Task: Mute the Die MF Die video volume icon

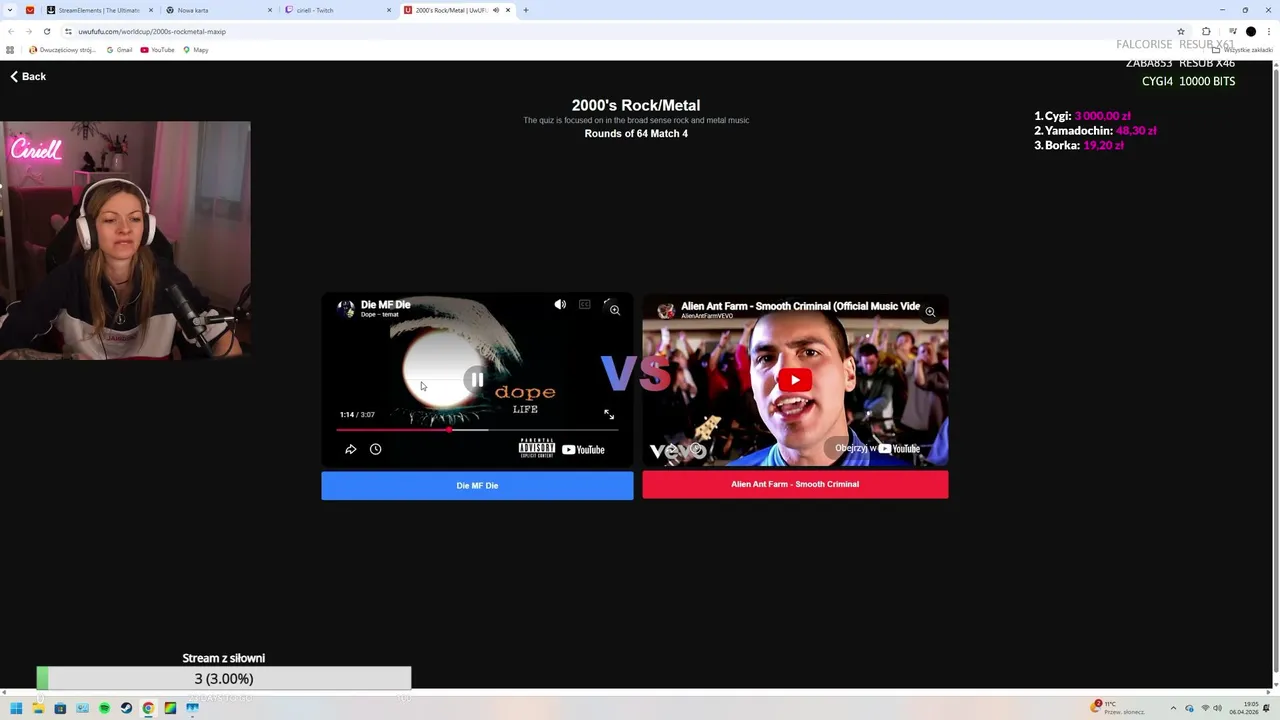Action: 560,305
